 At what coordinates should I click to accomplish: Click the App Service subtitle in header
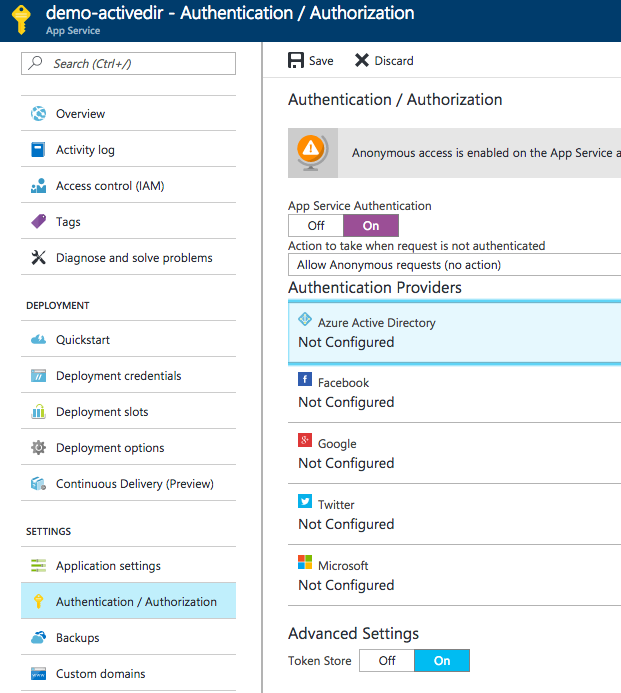coord(73,31)
